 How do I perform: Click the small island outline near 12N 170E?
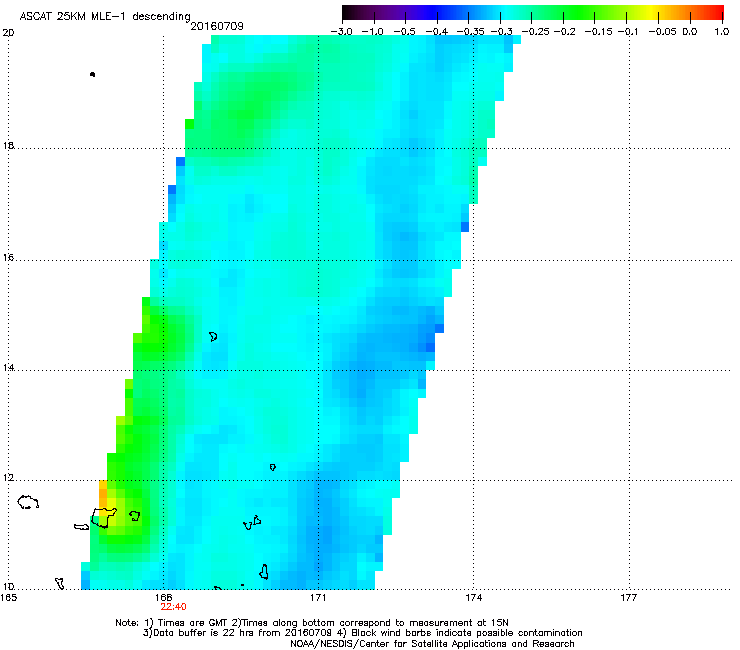(x=272, y=467)
